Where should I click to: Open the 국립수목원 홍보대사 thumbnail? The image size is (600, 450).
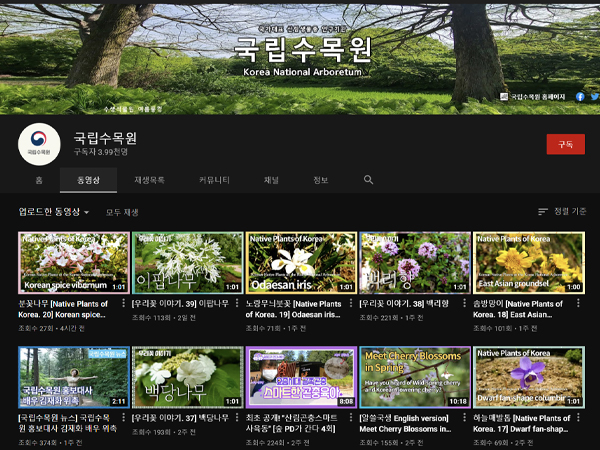(x=74, y=377)
